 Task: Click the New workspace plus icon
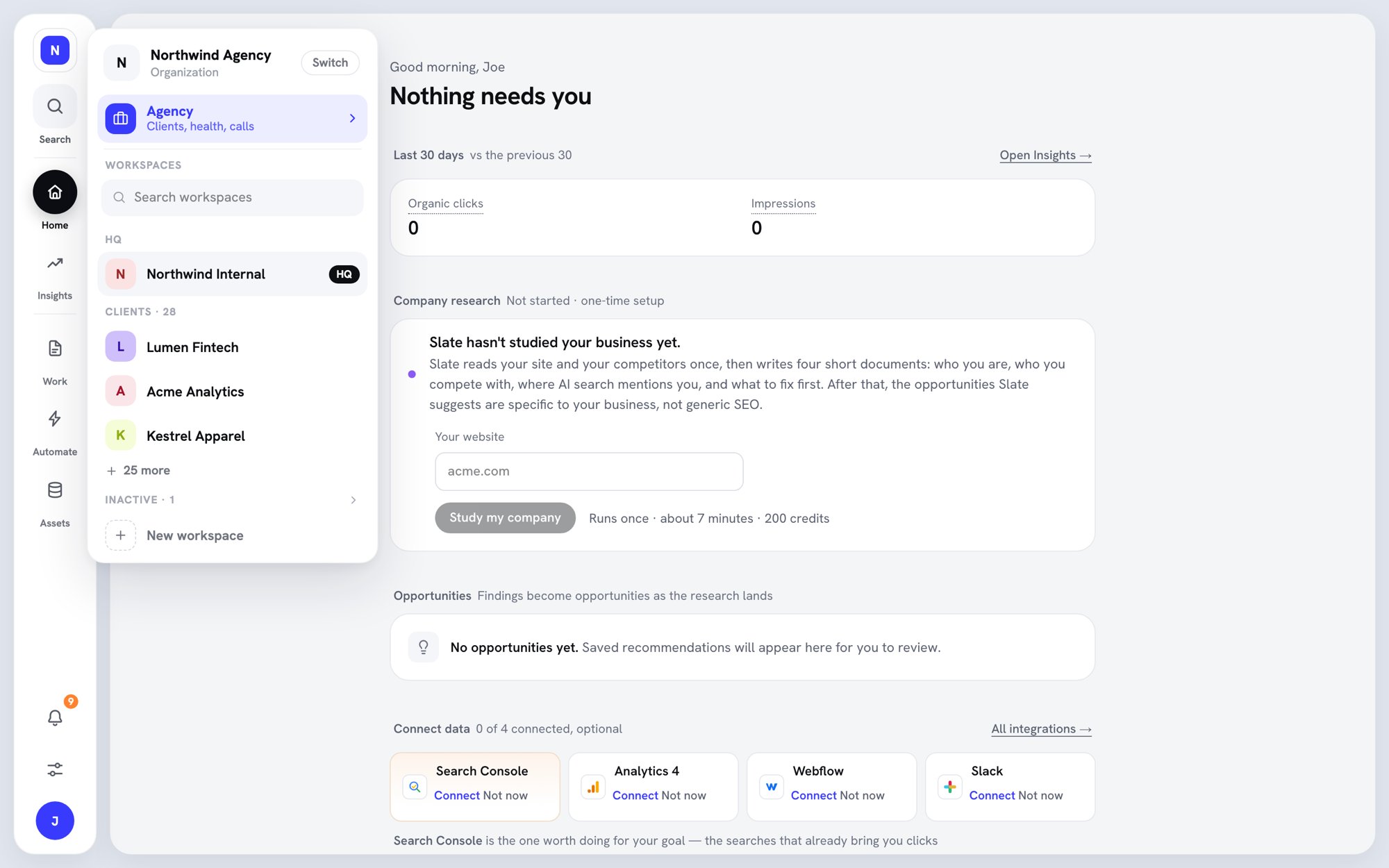[x=121, y=535]
